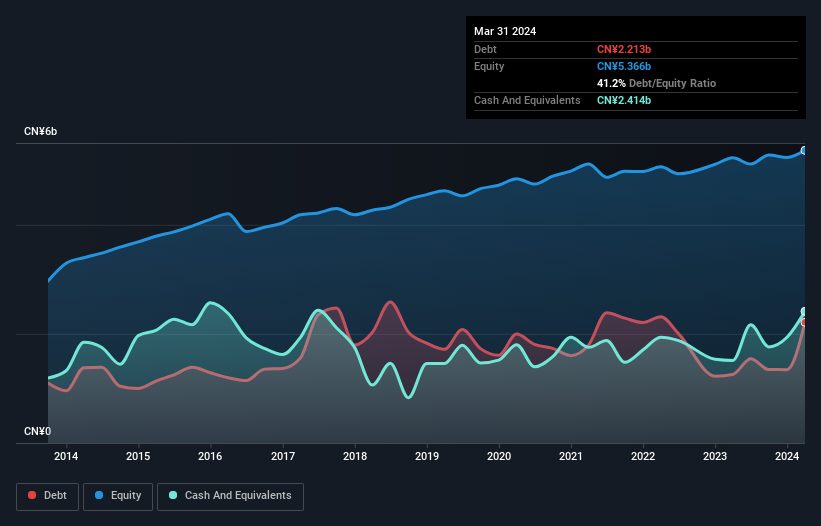Click the 2015 x-axis label
This screenshot has width=821, height=526.
tap(139, 457)
